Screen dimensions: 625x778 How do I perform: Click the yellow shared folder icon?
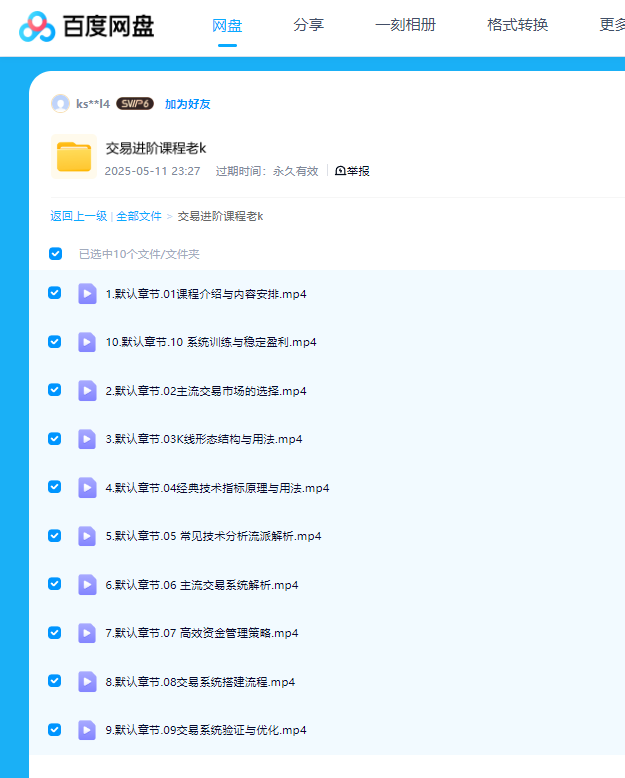[74, 157]
